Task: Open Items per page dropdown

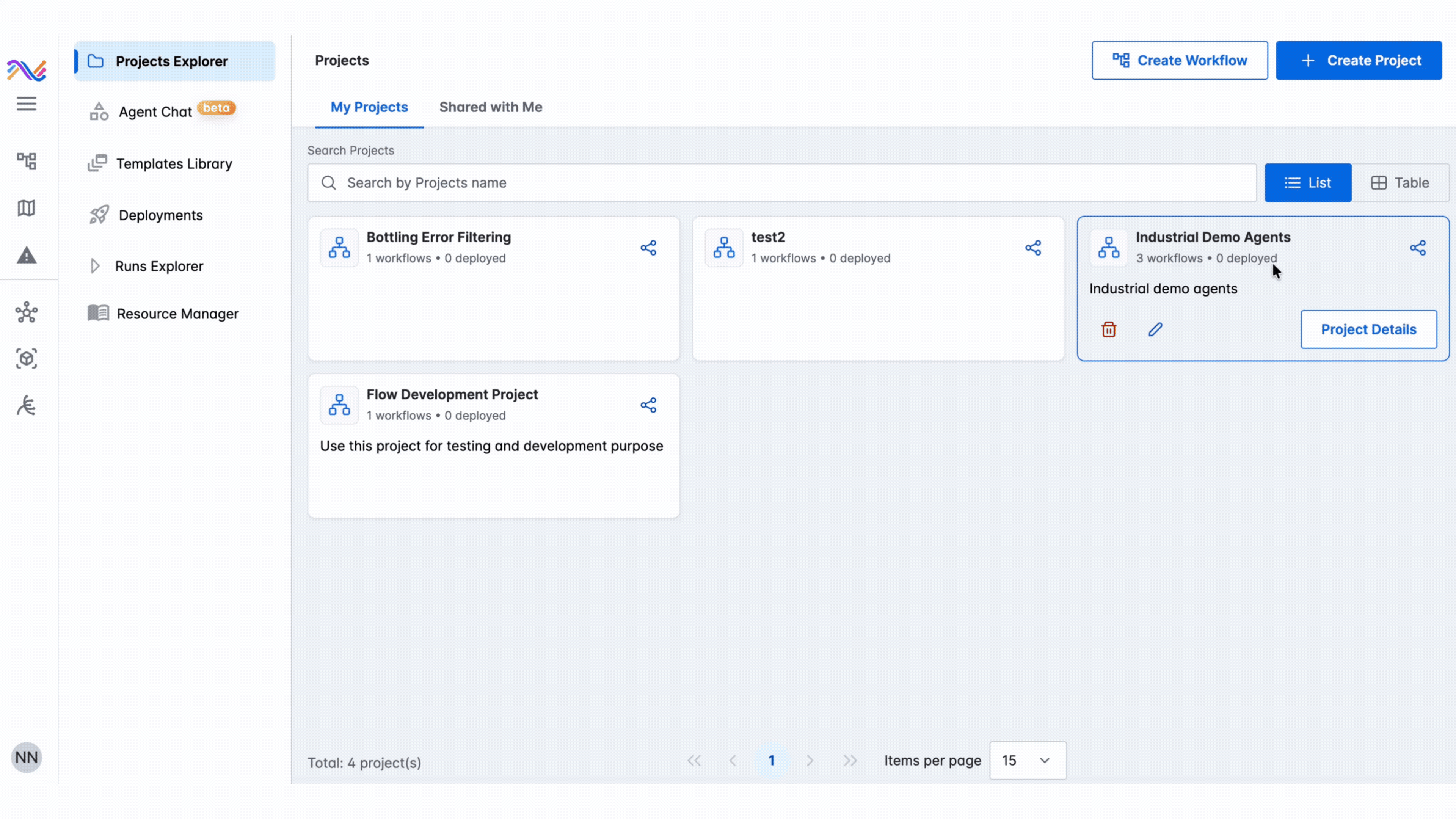Action: pos(1027,761)
